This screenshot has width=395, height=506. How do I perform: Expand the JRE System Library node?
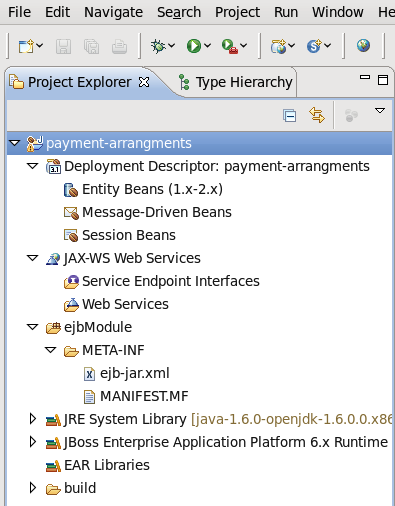(x=33, y=419)
